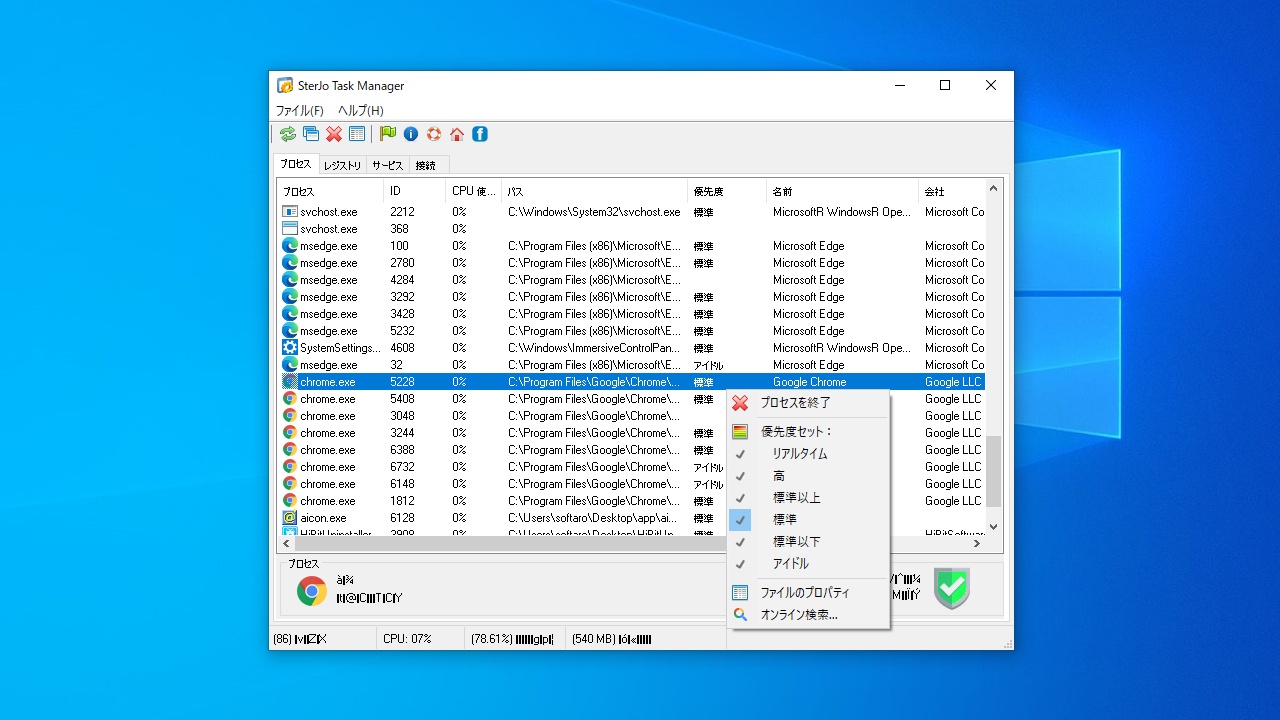Click the Chrome icon of chrome.exe 5408 row

coord(290,399)
